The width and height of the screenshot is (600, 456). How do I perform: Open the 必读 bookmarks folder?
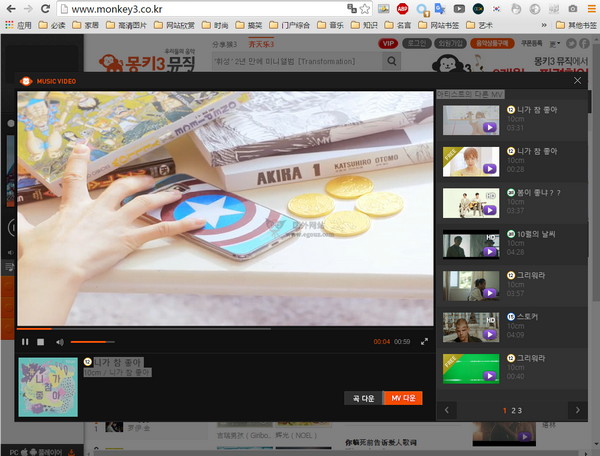(52, 25)
